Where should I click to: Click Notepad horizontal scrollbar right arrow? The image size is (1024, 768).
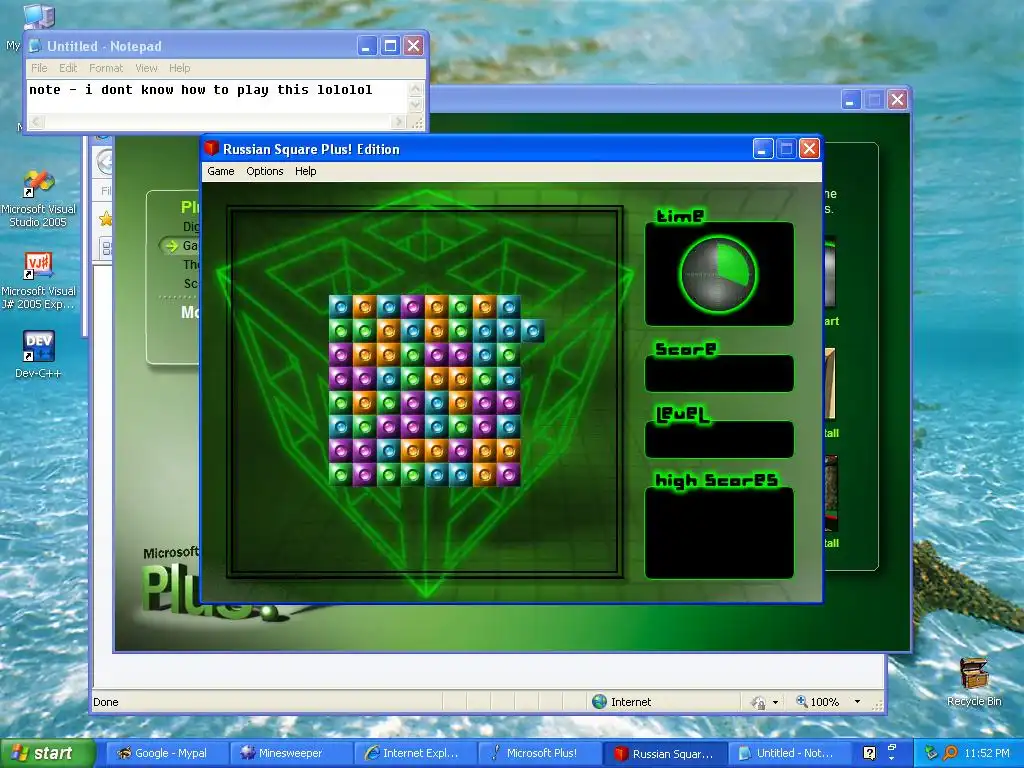pyautogui.click(x=398, y=121)
